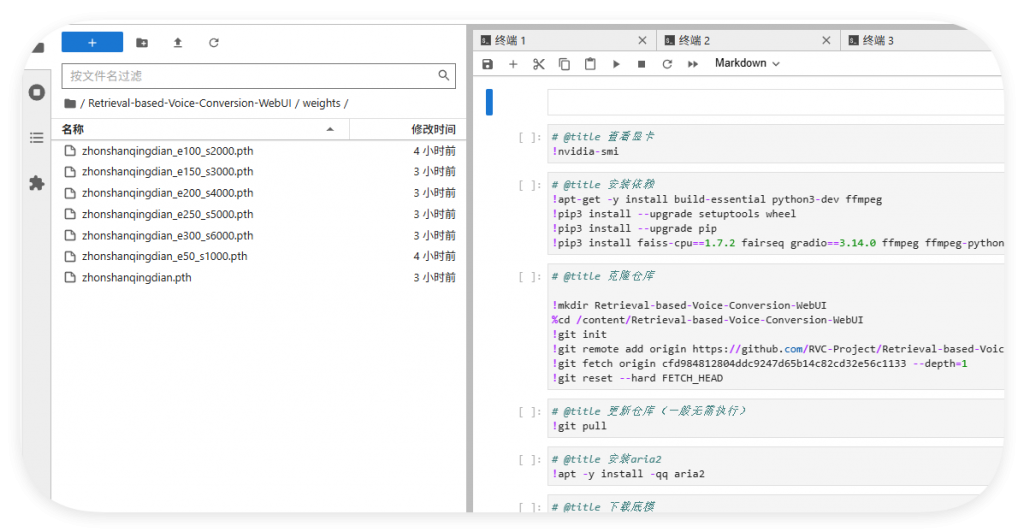Open the extension manager puzzle icon
The height and width of the screenshot is (532, 1024).
[37, 183]
